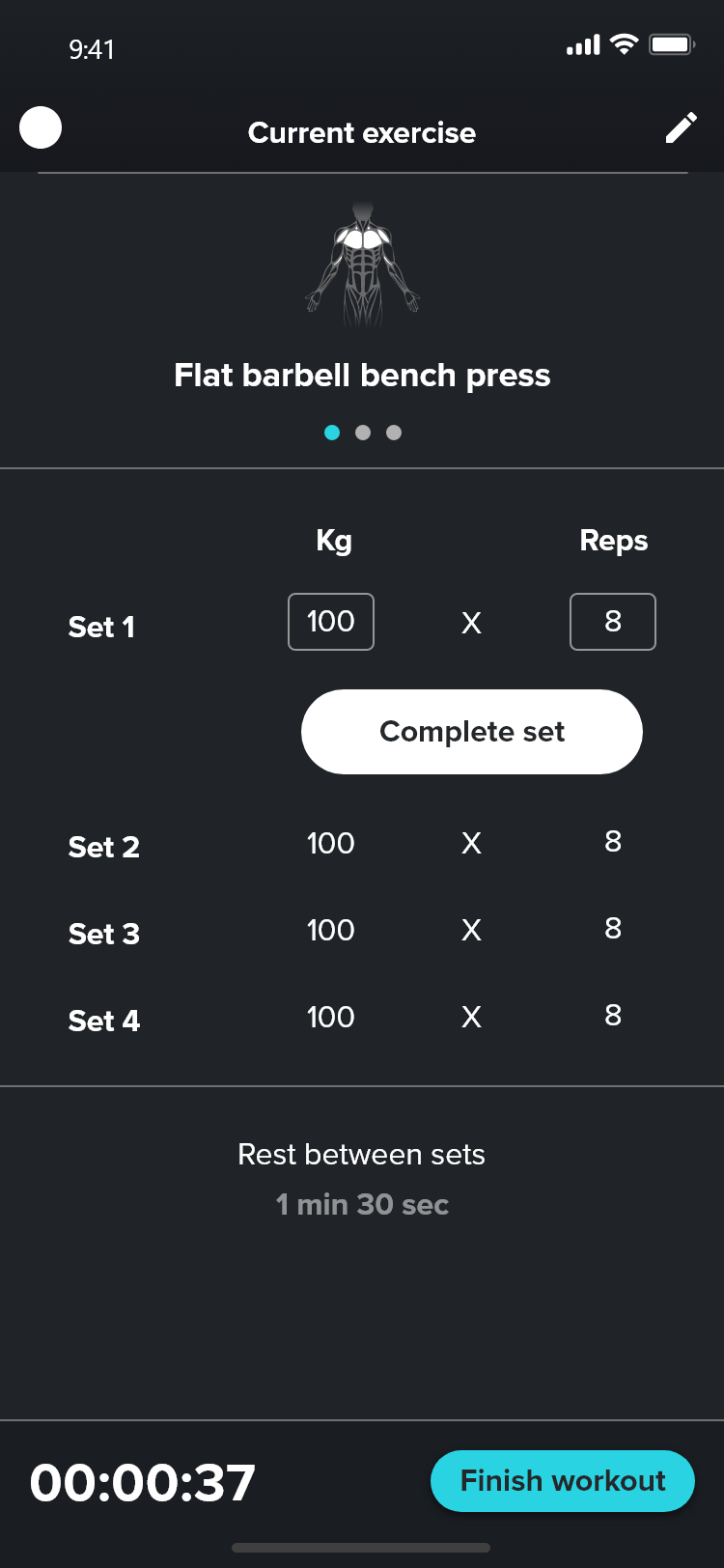
Task: Tap the elapsed workout timer 00:00:37
Action: (x=143, y=1482)
